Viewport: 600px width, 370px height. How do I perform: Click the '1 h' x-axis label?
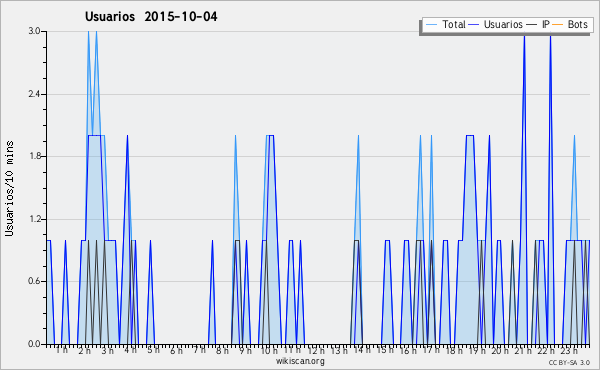[62, 350]
